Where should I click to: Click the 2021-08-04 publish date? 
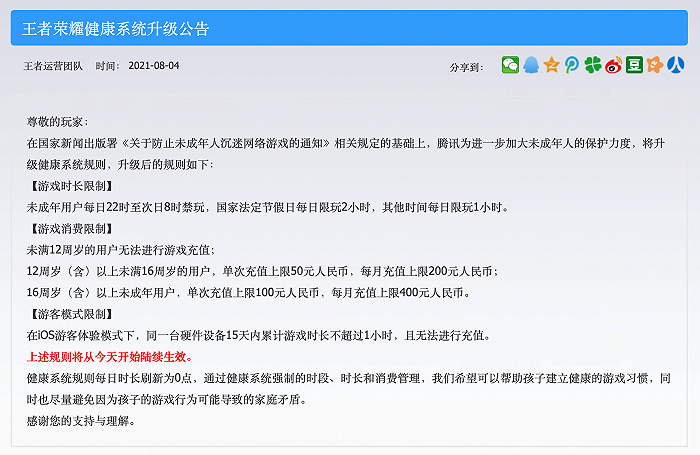(154, 67)
